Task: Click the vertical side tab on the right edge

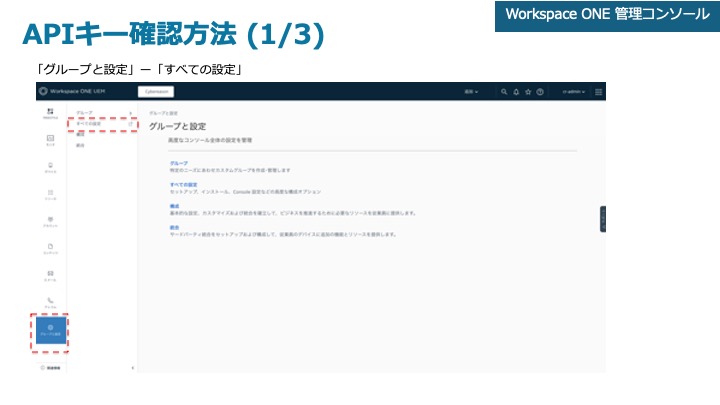Action: coord(603,219)
